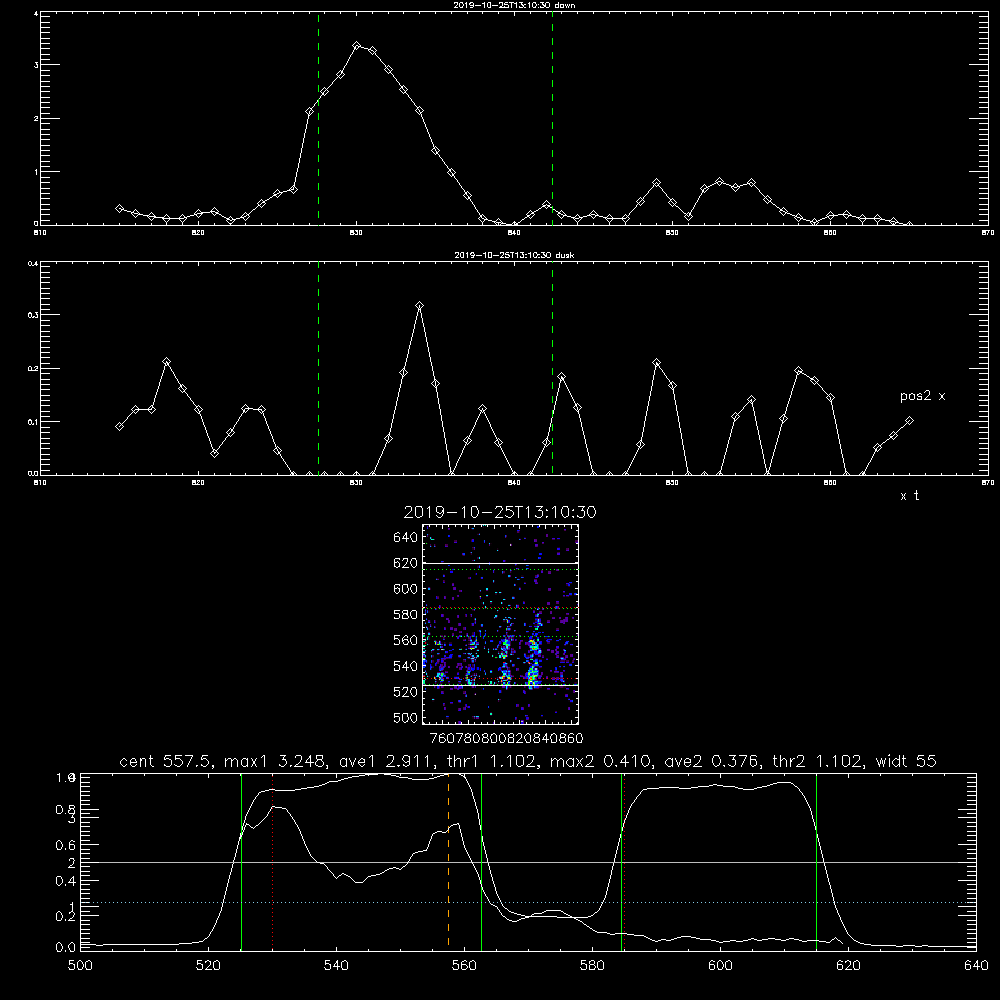Click the heat map x-axis label string '760780800820840860'
Viewport: 1000px width, 1000px height.
(x=506, y=738)
